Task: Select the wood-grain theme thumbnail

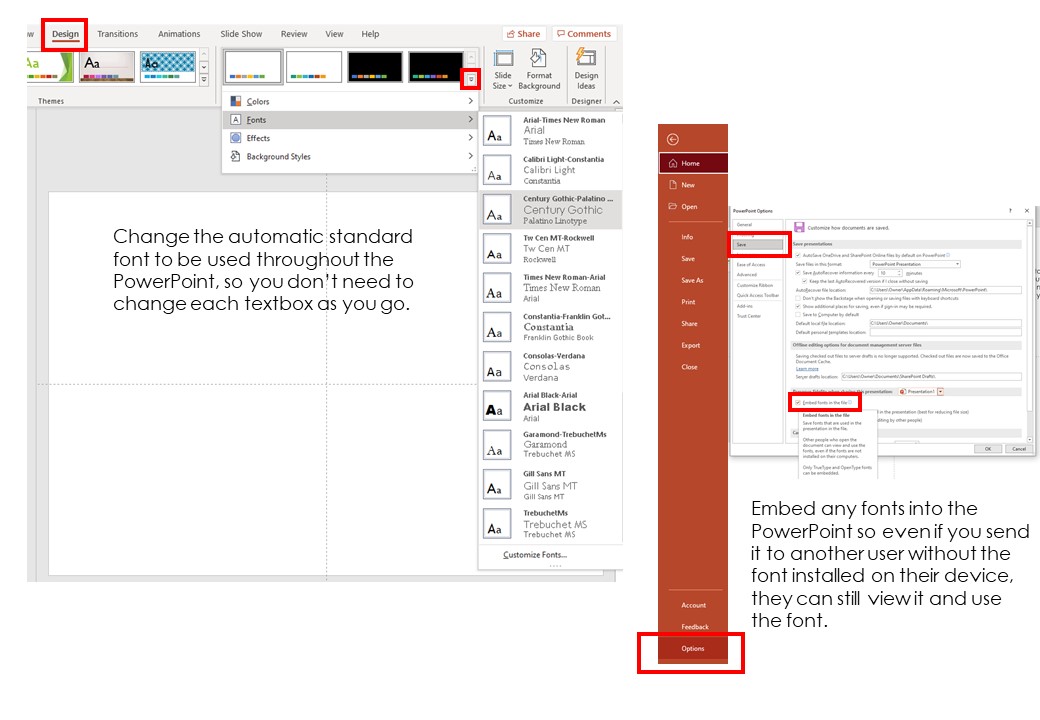Action: coord(107,67)
